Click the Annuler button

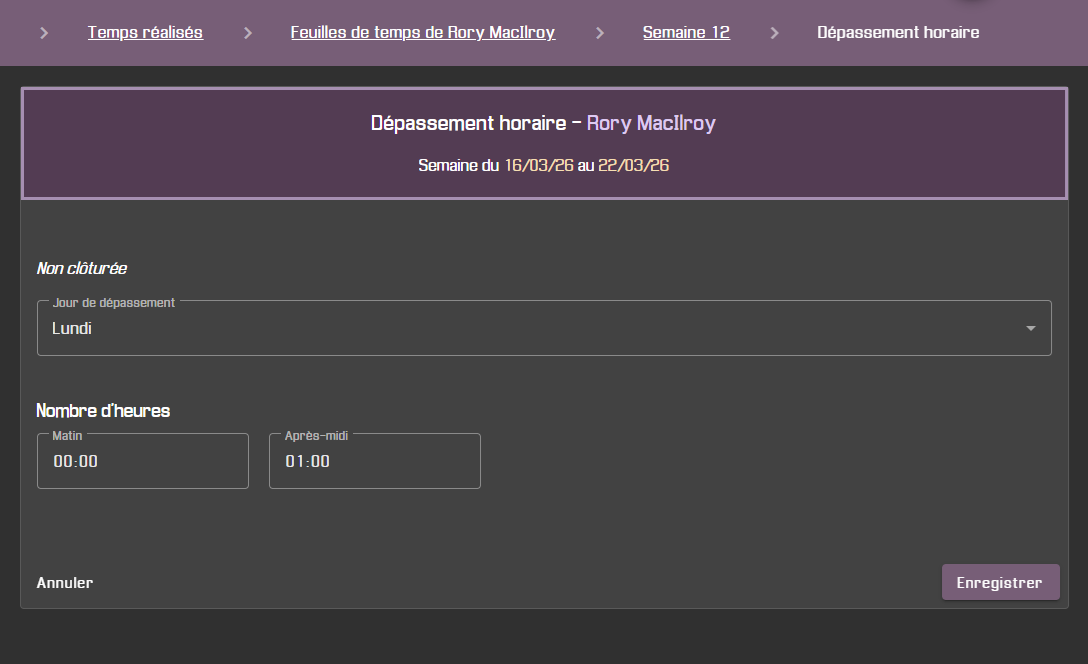point(65,583)
